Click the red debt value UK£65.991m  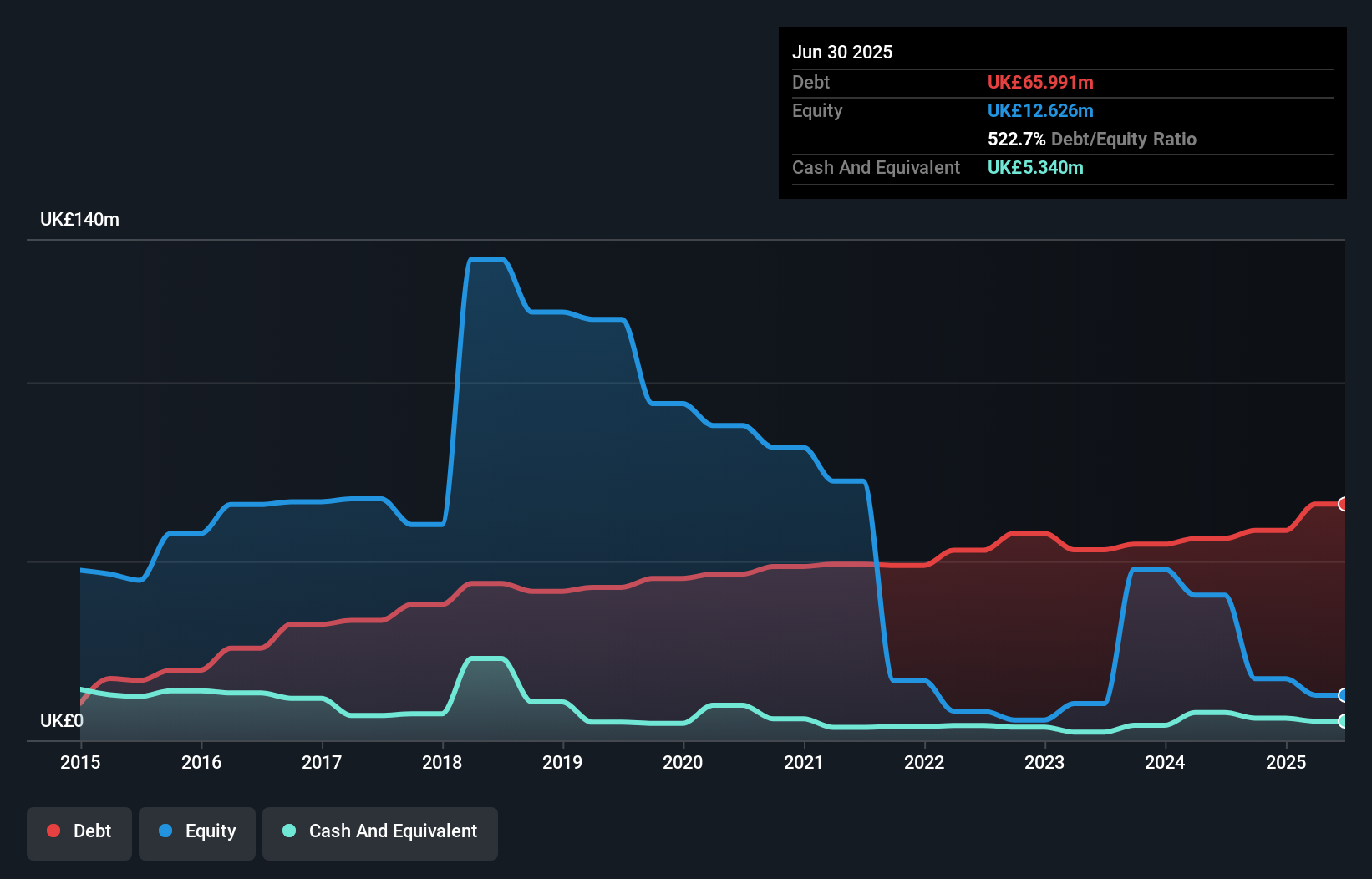click(x=1040, y=82)
